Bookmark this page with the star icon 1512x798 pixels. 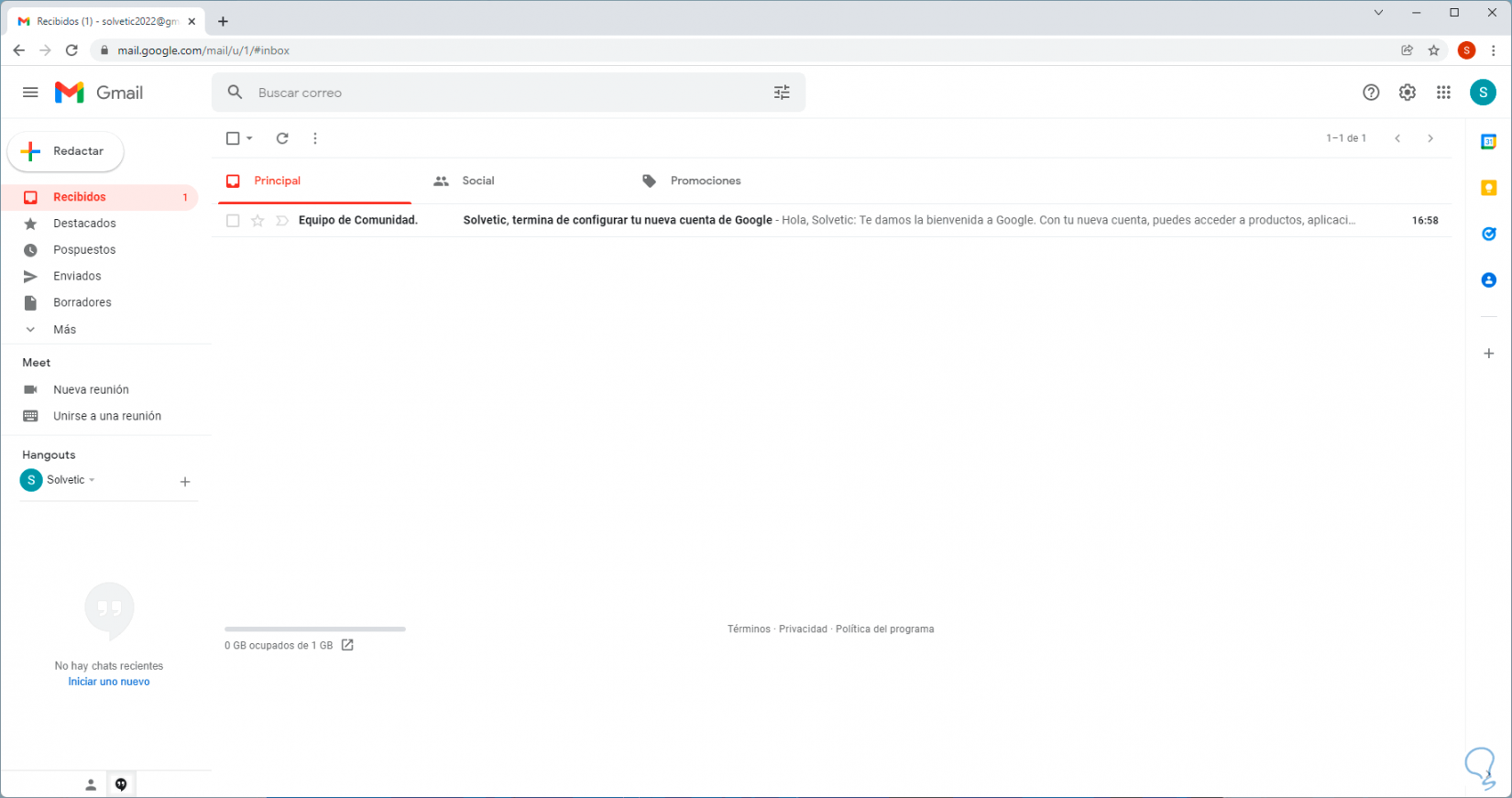pos(1434,50)
